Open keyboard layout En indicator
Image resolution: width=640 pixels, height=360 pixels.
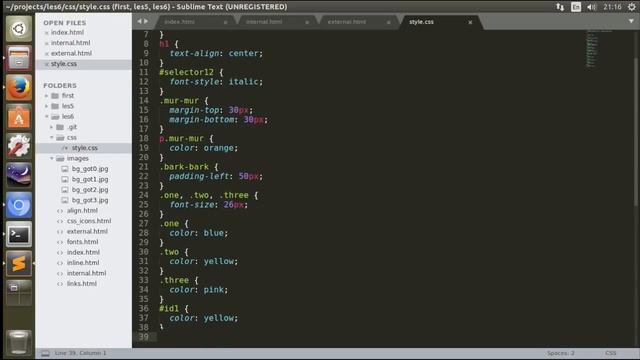click(576, 7)
